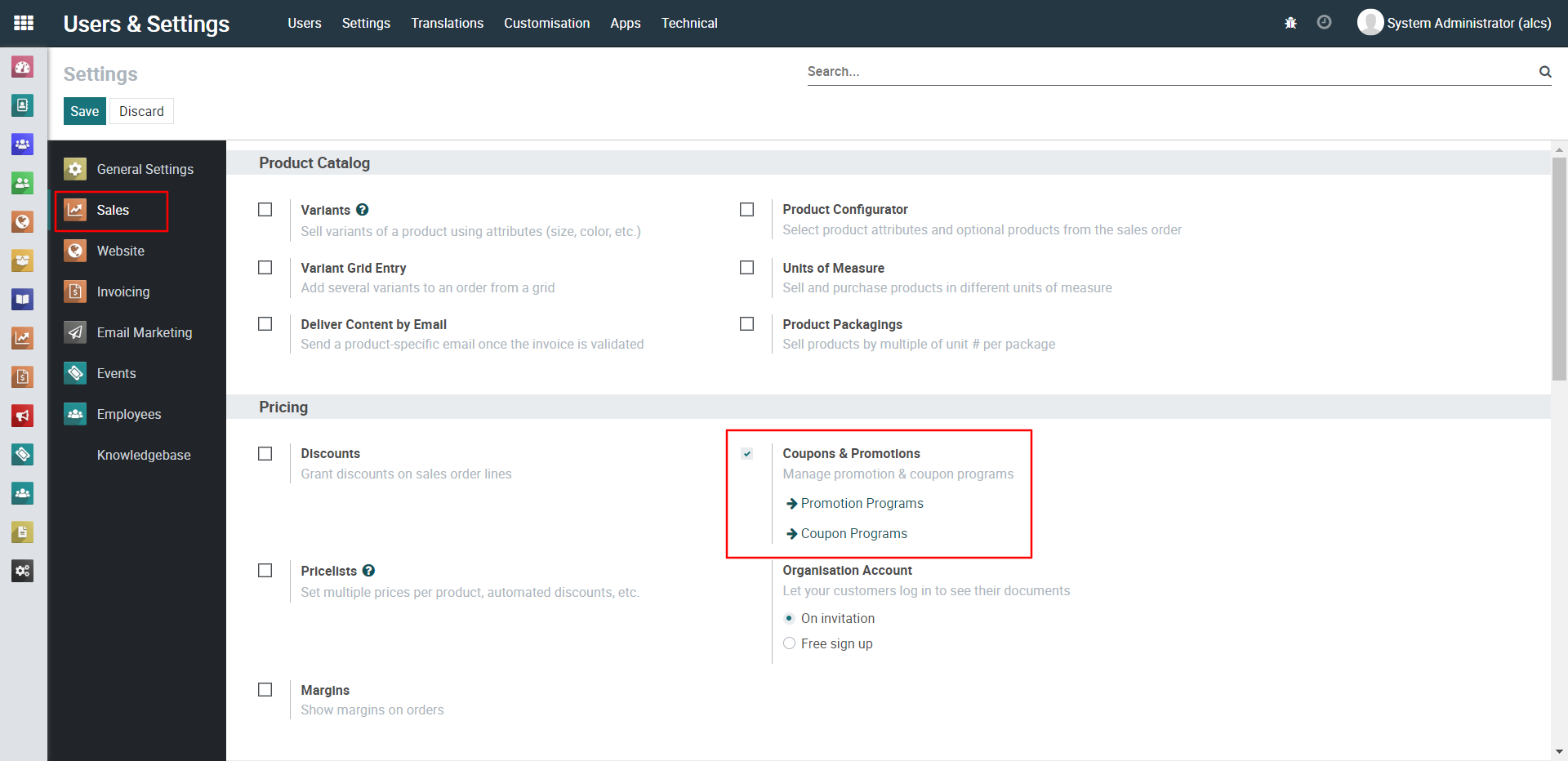
Task: Click the help icon next to Variants
Action: [x=363, y=210]
